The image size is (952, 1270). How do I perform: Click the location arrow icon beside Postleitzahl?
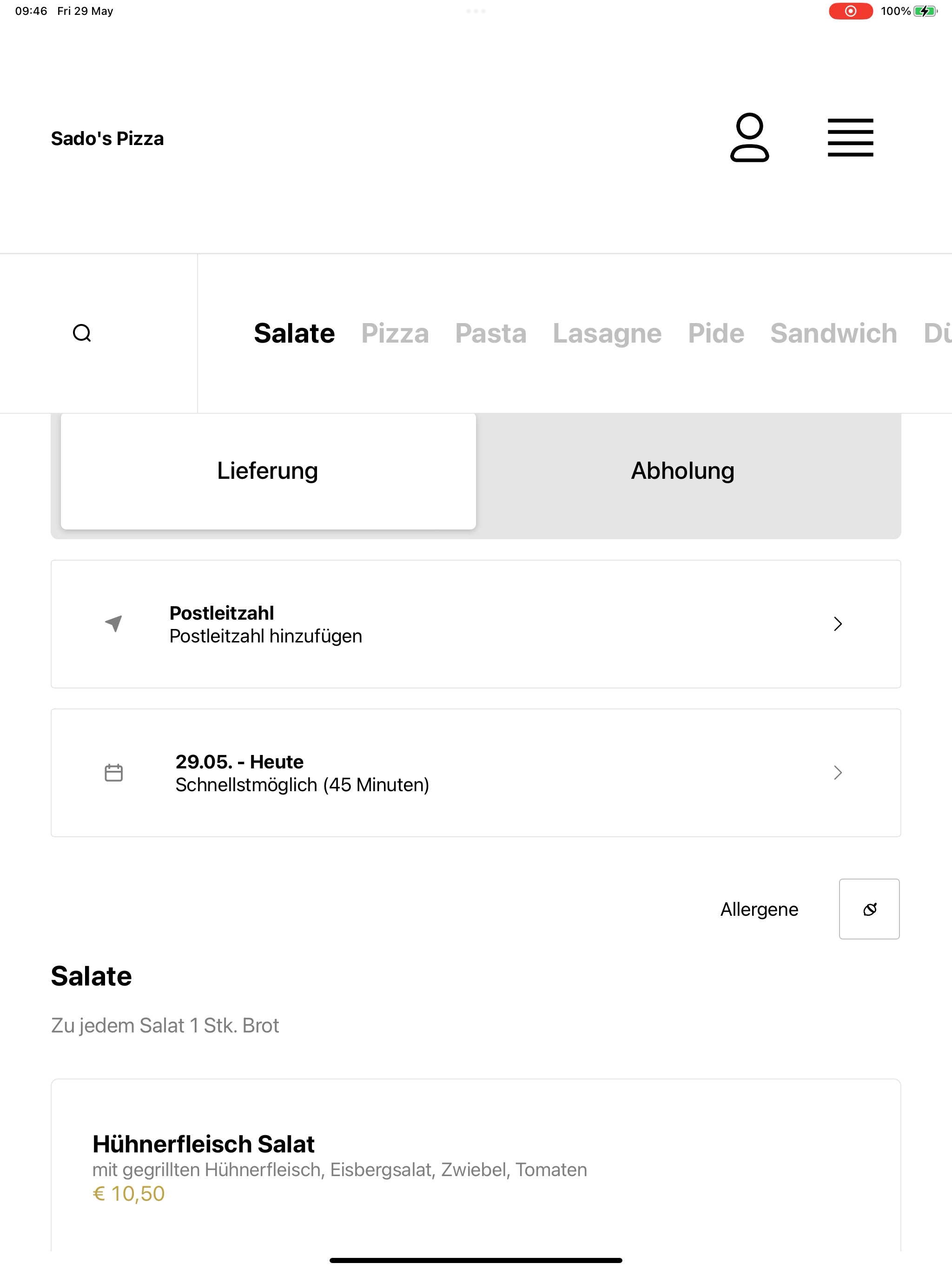click(x=114, y=623)
